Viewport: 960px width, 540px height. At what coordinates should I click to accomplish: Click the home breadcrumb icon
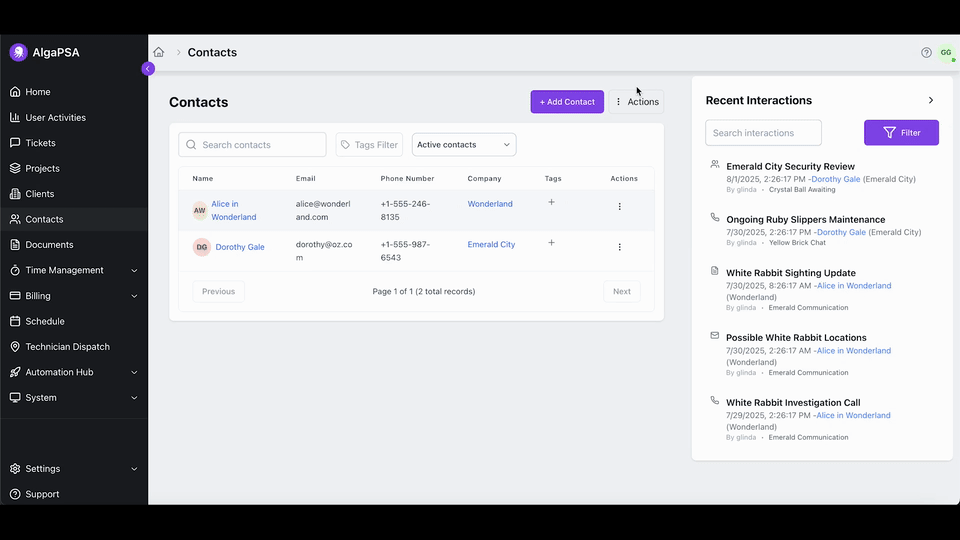coord(158,52)
